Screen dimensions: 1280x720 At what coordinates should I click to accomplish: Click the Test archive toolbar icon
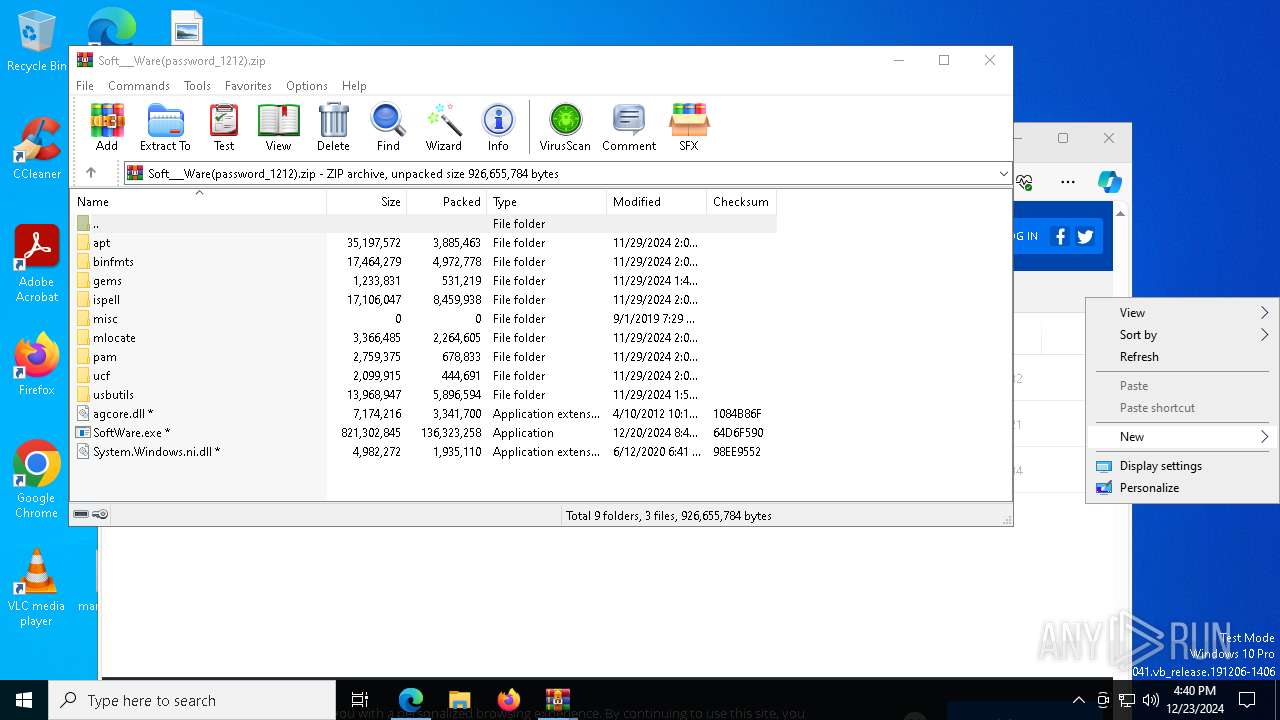point(224,127)
